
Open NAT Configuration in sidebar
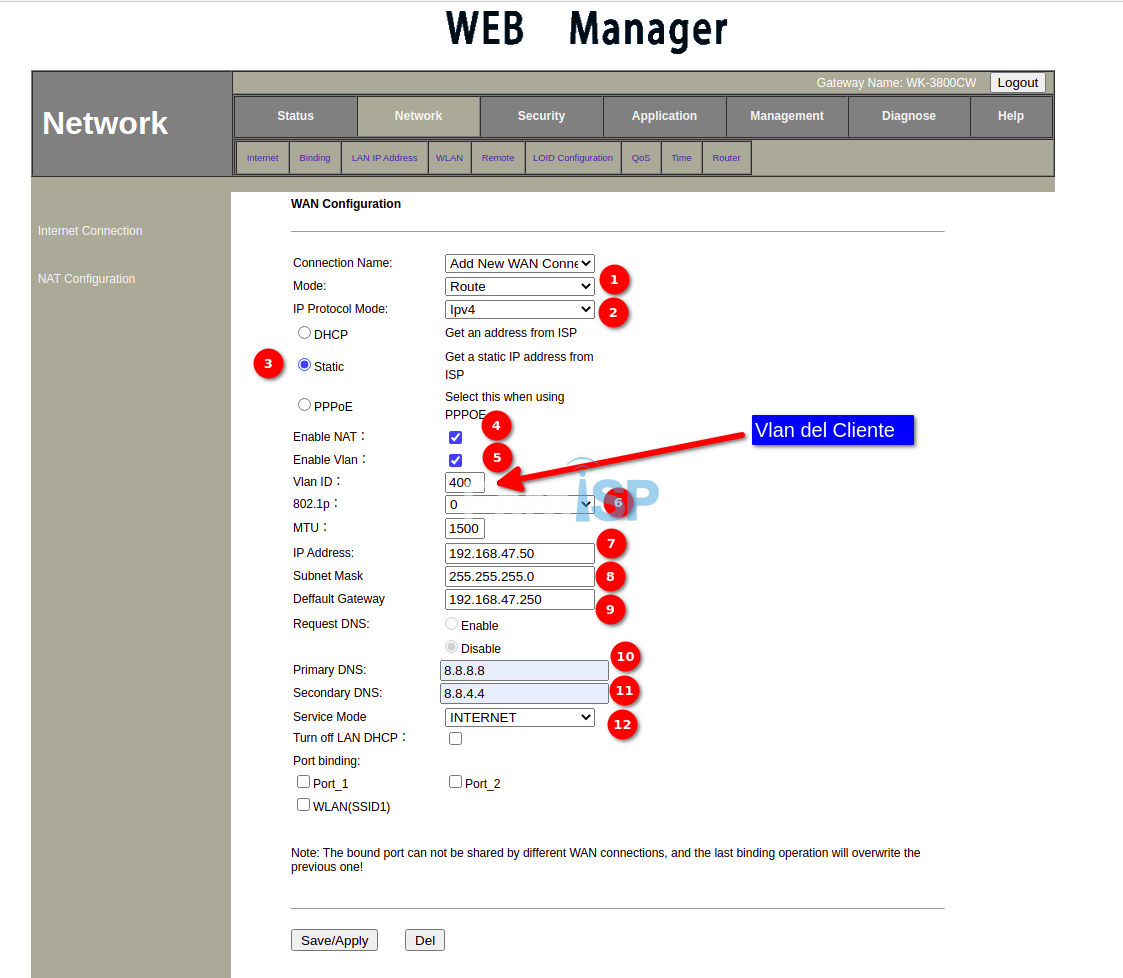(x=86, y=279)
